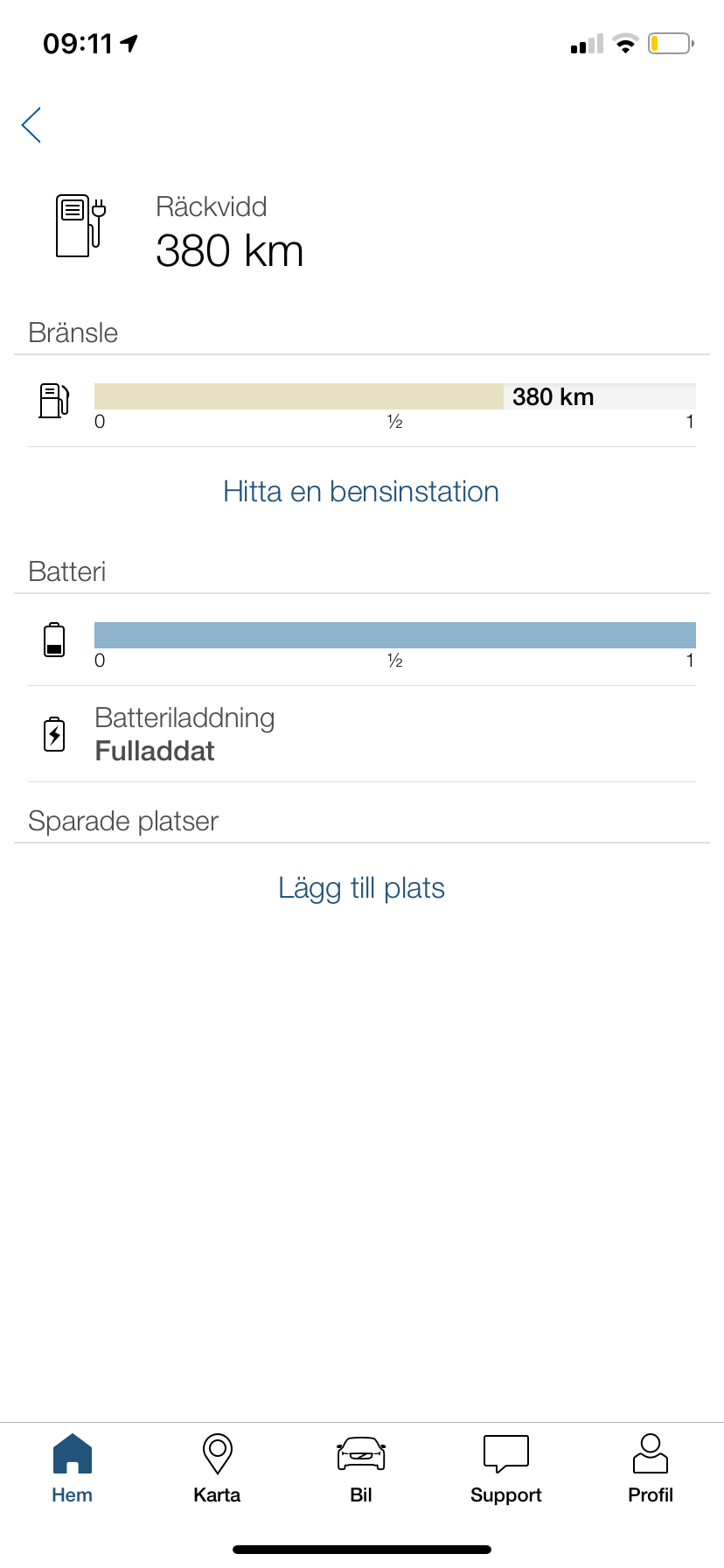Viewport: 724px width, 1568px height.
Task: Tap the Sparade platser section header
Action: (x=123, y=821)
